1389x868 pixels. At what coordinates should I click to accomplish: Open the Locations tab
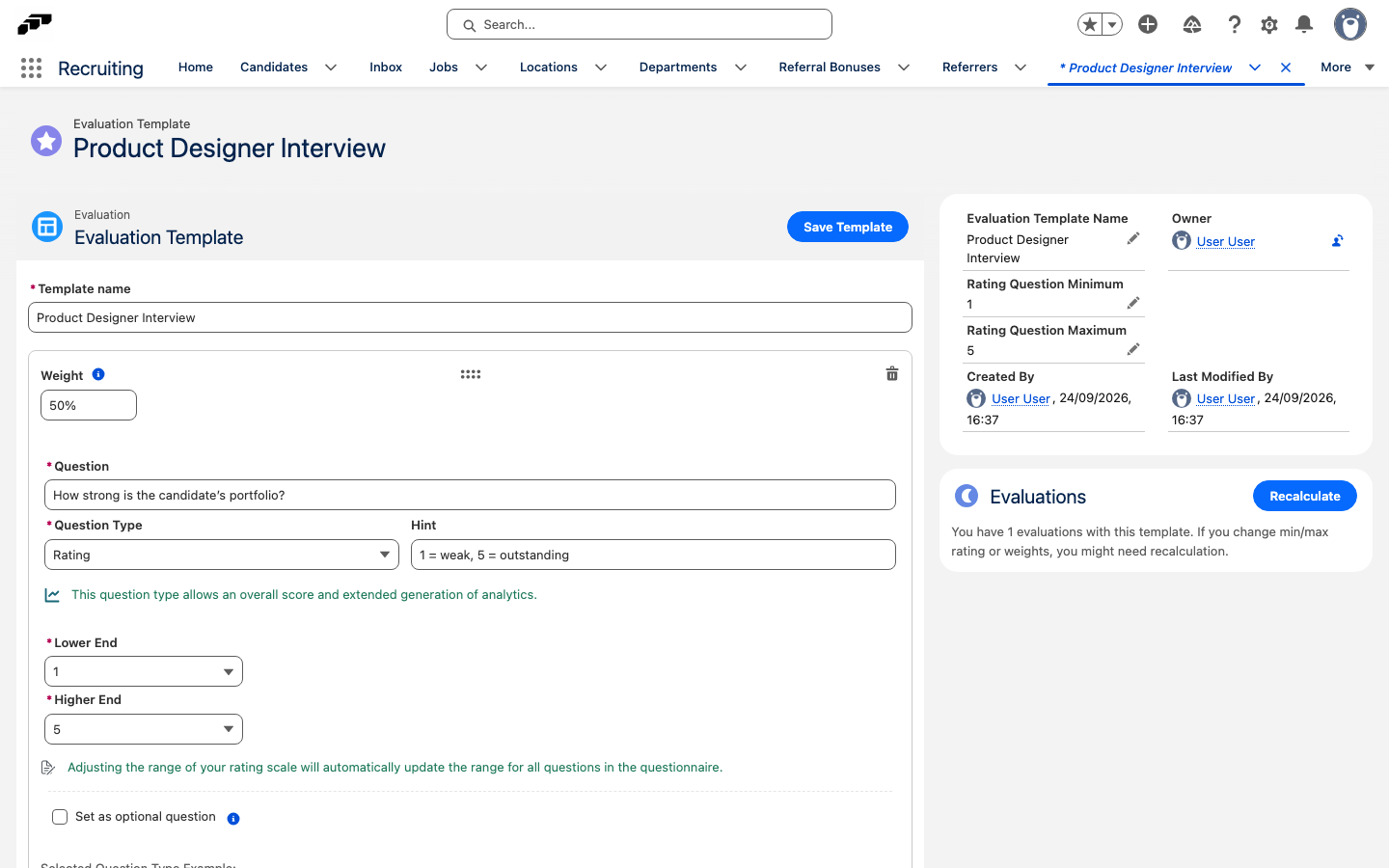coord(549,68)
